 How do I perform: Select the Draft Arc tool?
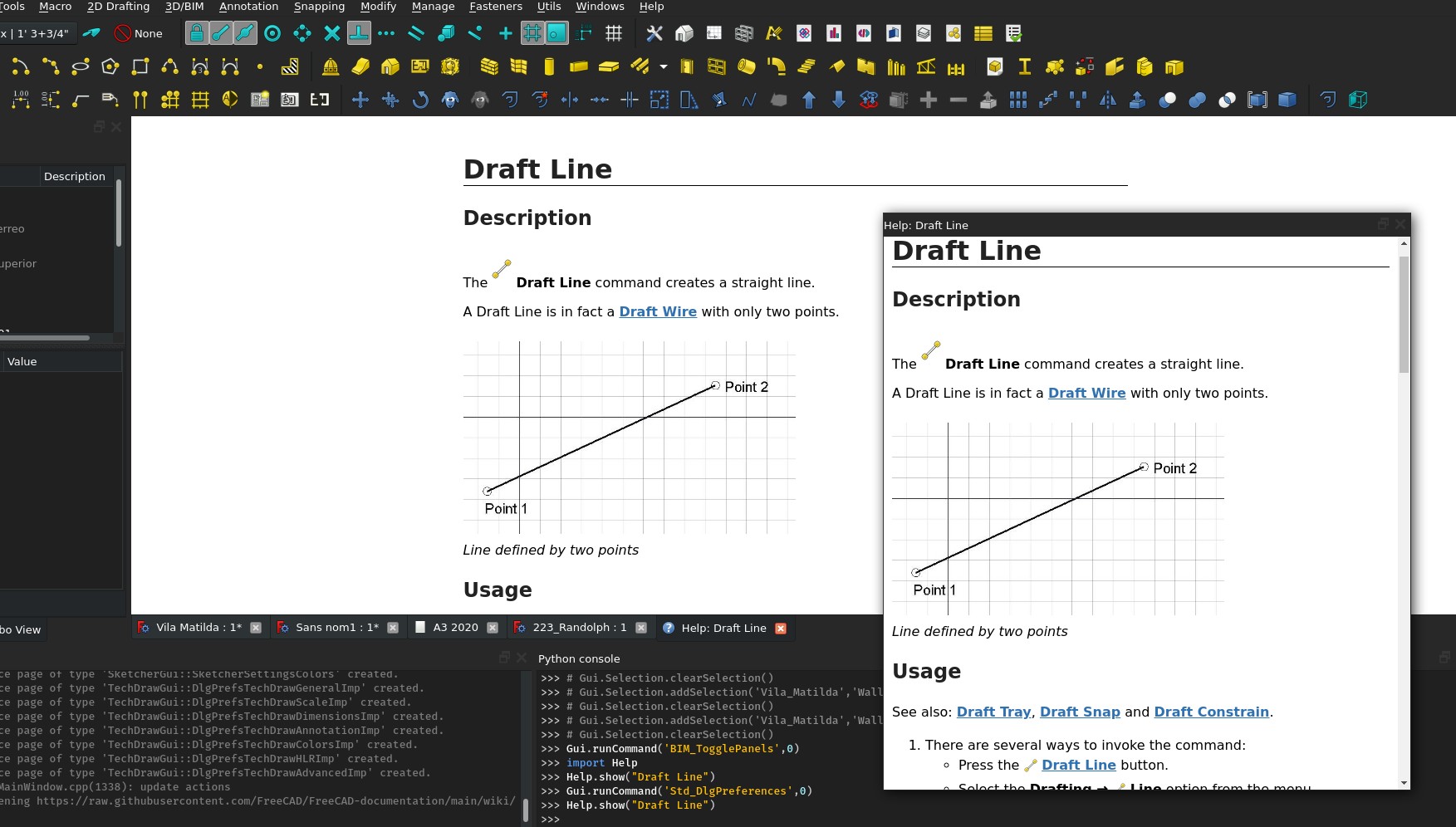[x=21, y=66]
